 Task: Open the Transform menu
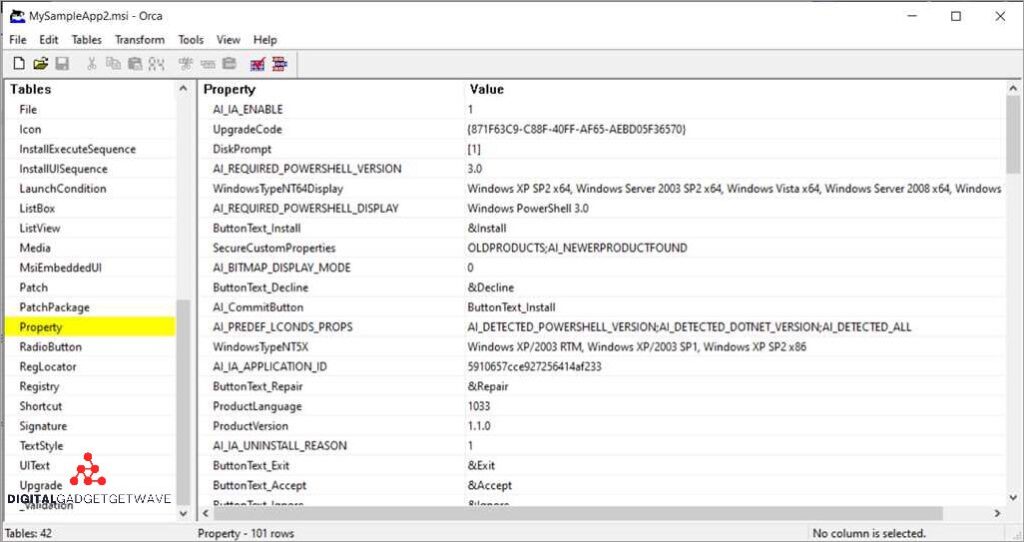[139, 40]
